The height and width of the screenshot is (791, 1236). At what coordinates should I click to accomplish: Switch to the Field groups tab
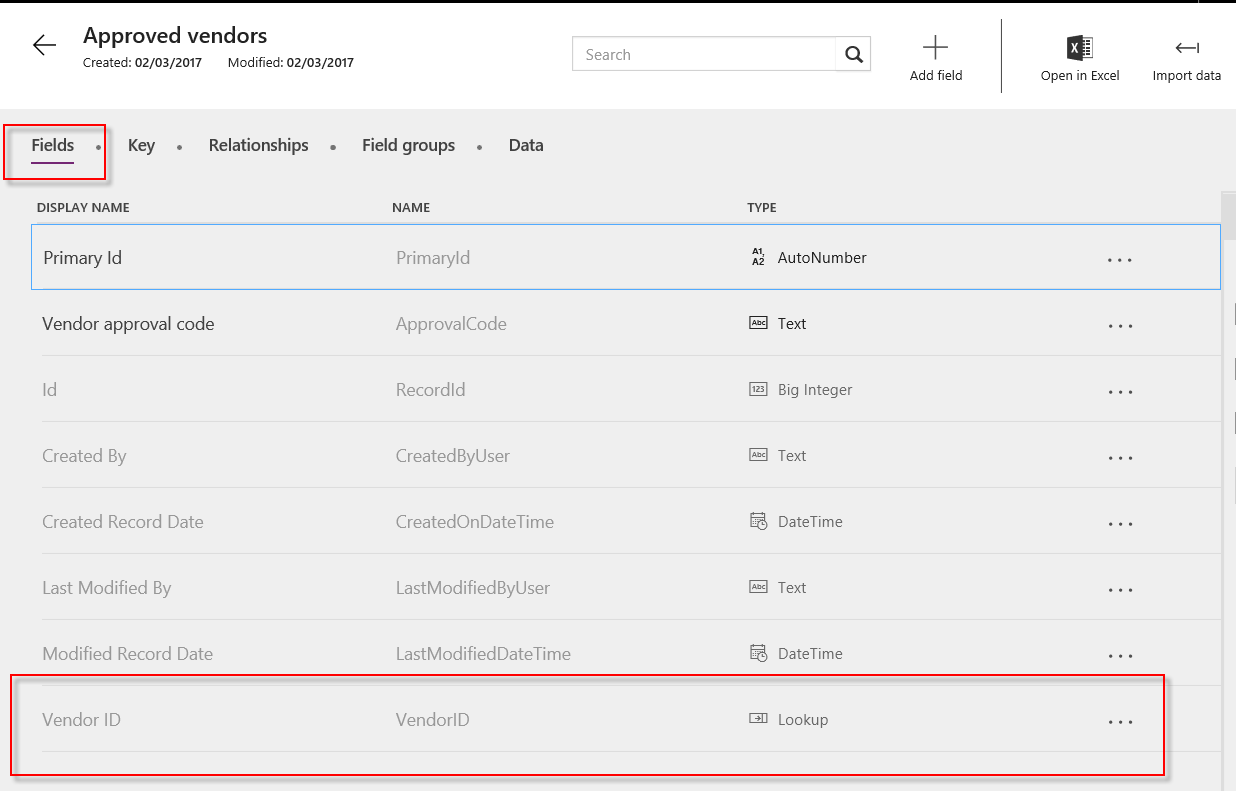408,145
